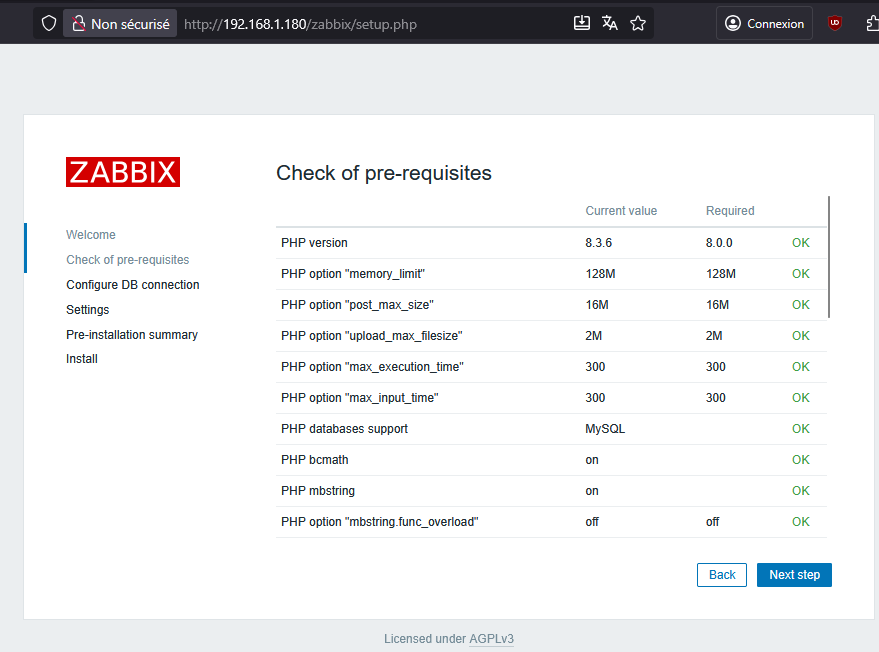Select Pre-installation summary step
Image resolution: width=879 pixels, height=652 pixels.
[x=132, y=335]
